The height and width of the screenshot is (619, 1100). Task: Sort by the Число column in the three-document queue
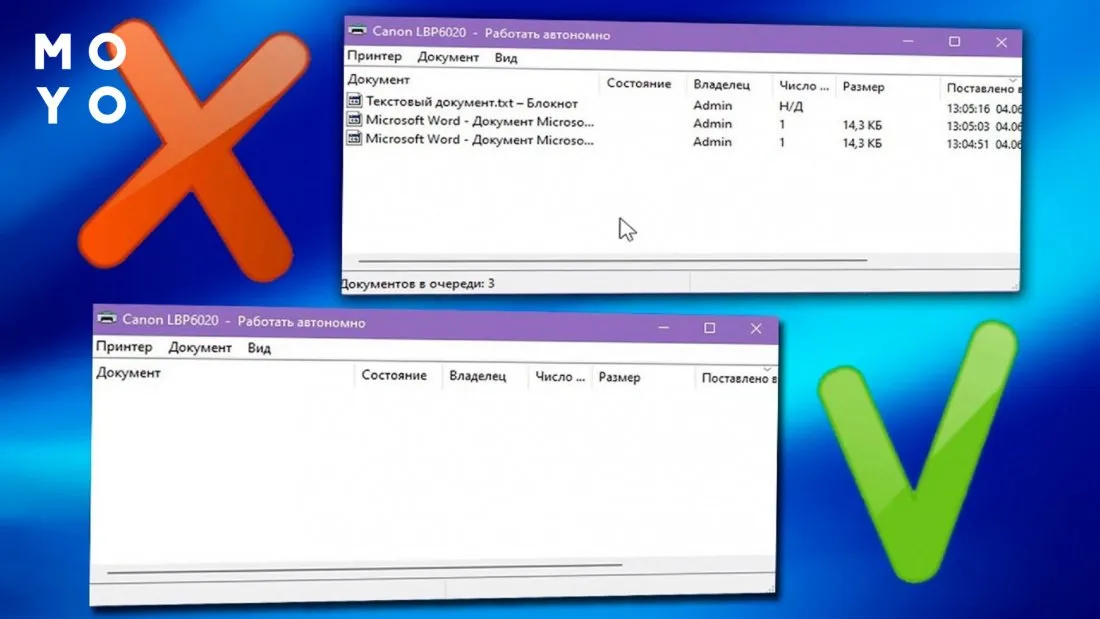(x=804, y=86)
